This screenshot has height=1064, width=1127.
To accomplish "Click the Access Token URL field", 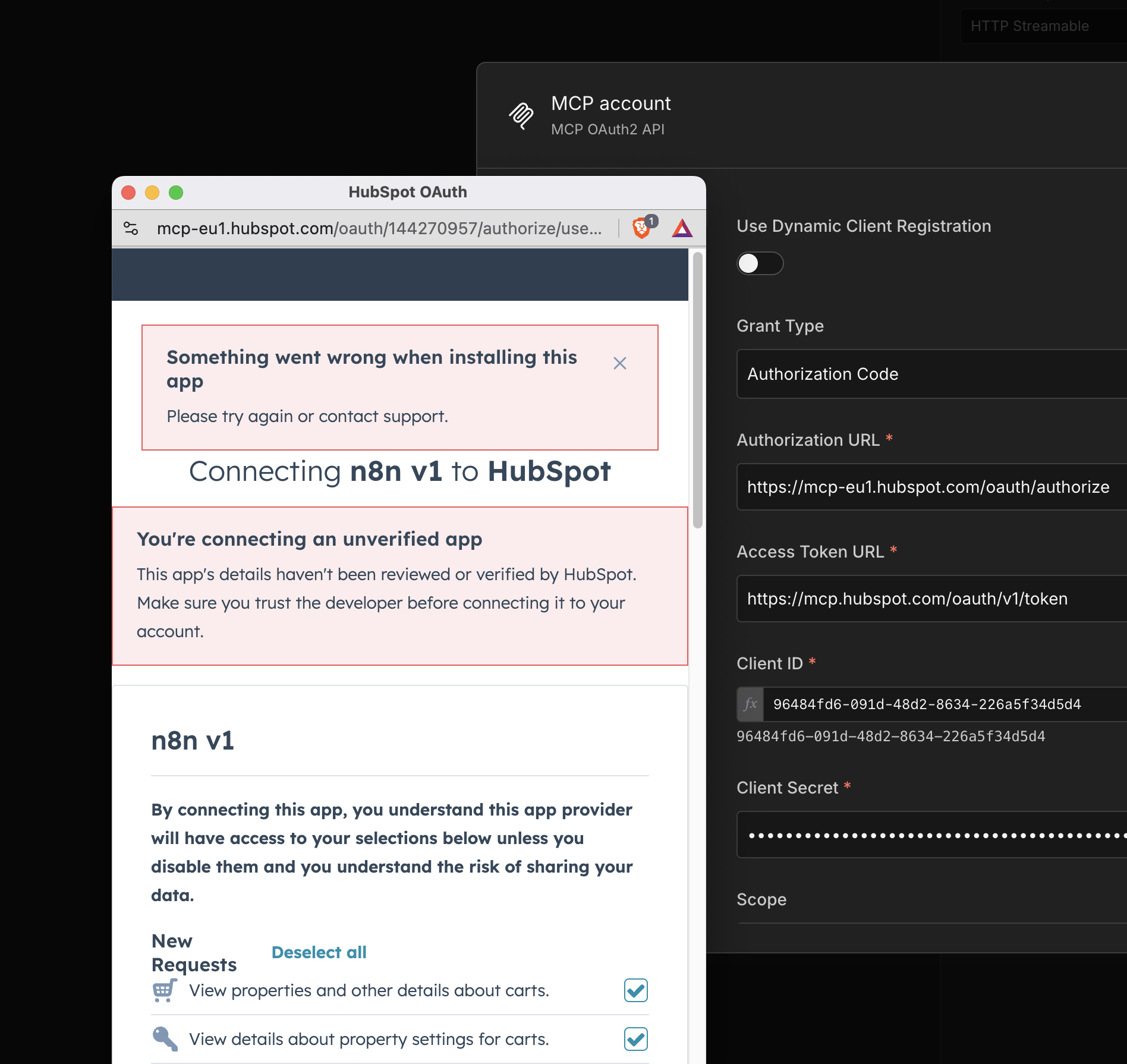I will (932, 599).
